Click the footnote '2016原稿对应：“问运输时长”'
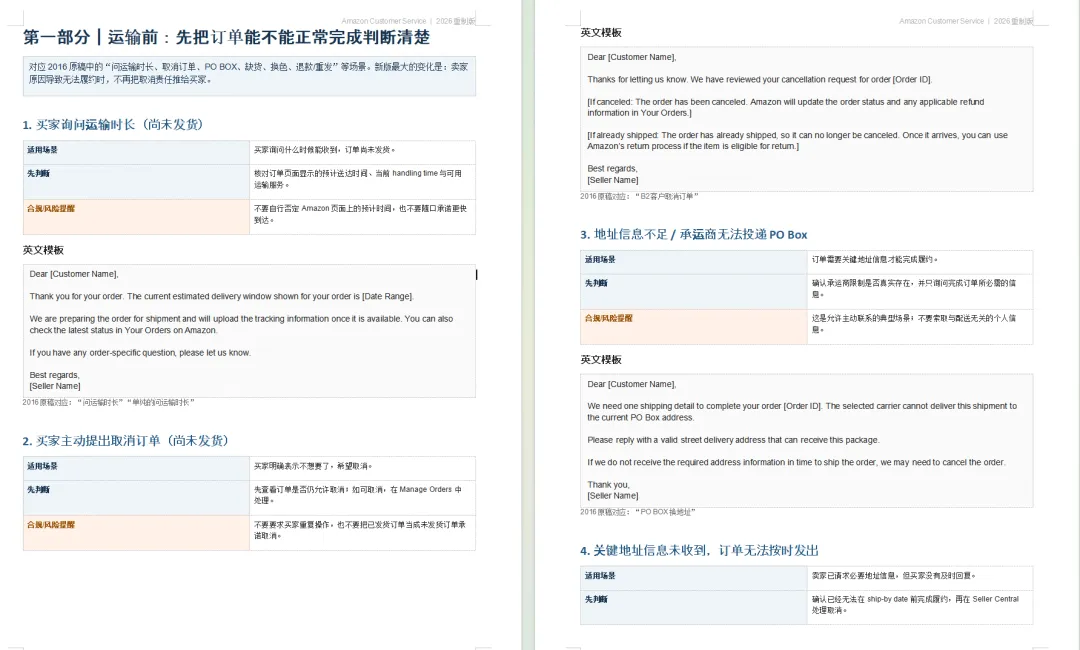This screenshot has width=1080, height=650. pyautogui.click(x=108, y=402)
